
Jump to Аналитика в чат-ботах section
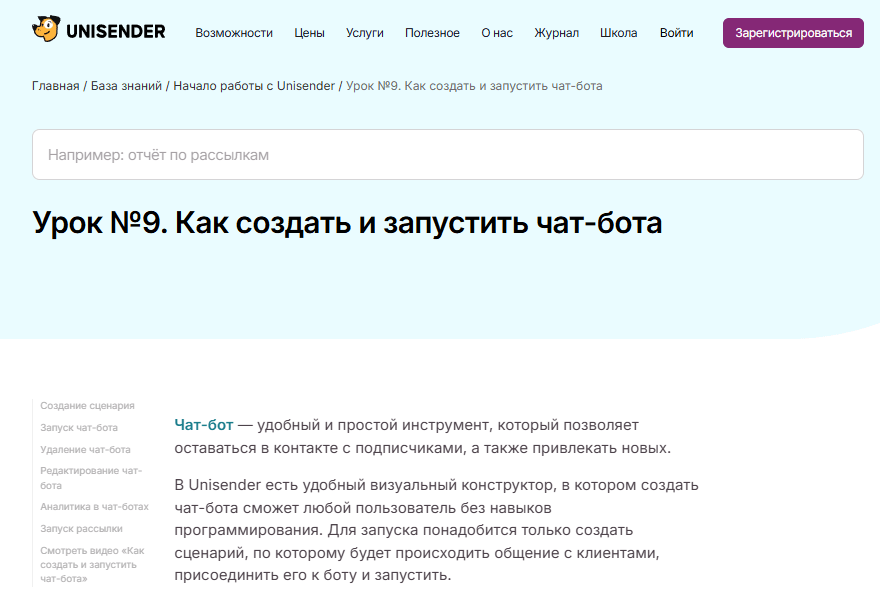tap(94, 507)
